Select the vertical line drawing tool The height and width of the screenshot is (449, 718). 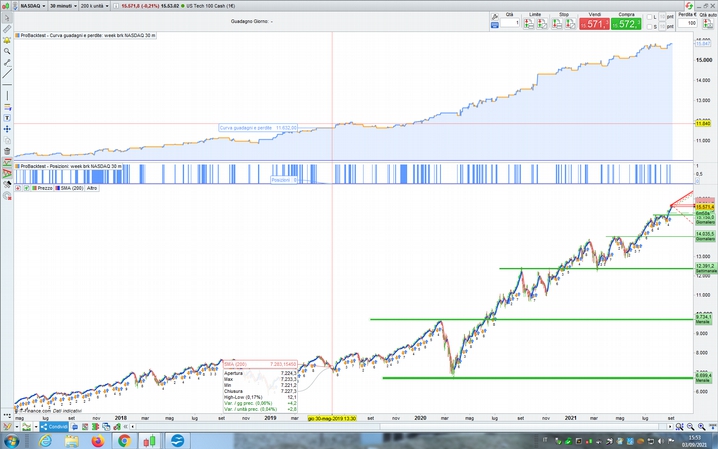[7, 96]
